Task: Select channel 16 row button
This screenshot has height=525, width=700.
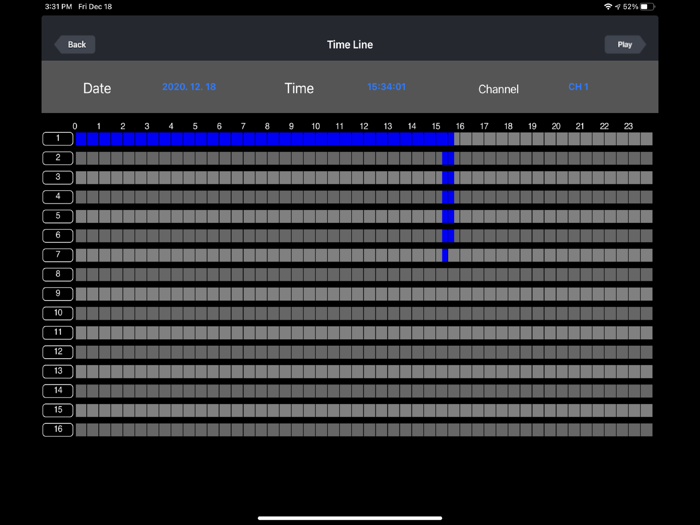Action: click(x=58, y=430)
